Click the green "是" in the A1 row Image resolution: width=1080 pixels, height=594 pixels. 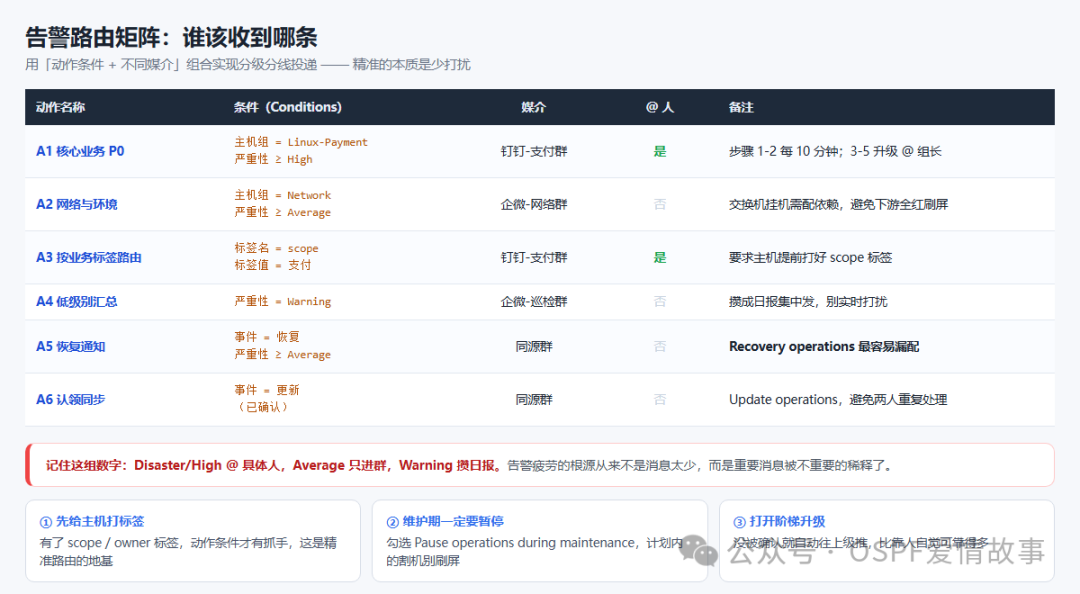coord(660,152)
